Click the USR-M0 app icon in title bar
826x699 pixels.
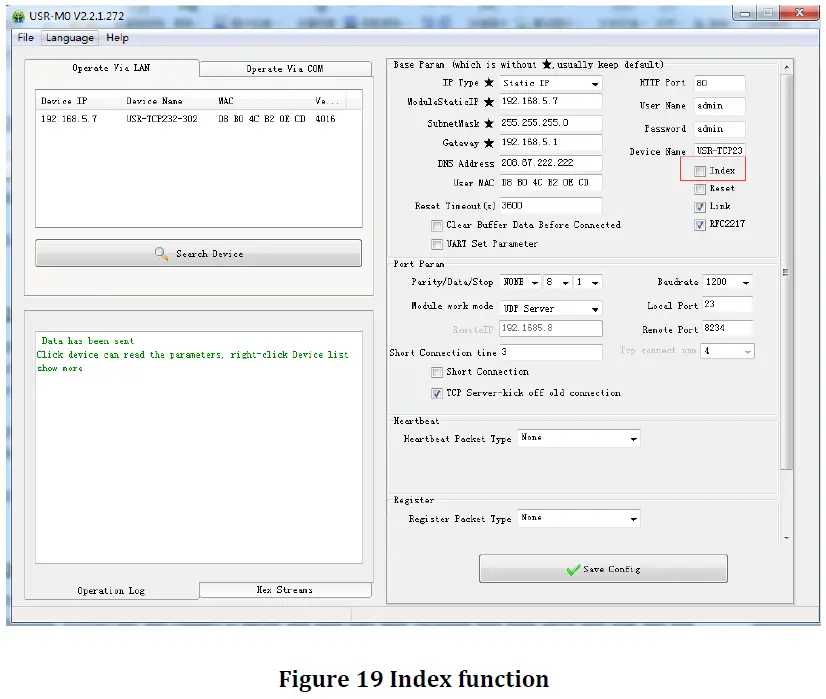pyautogui.click(x=18, y=16)
